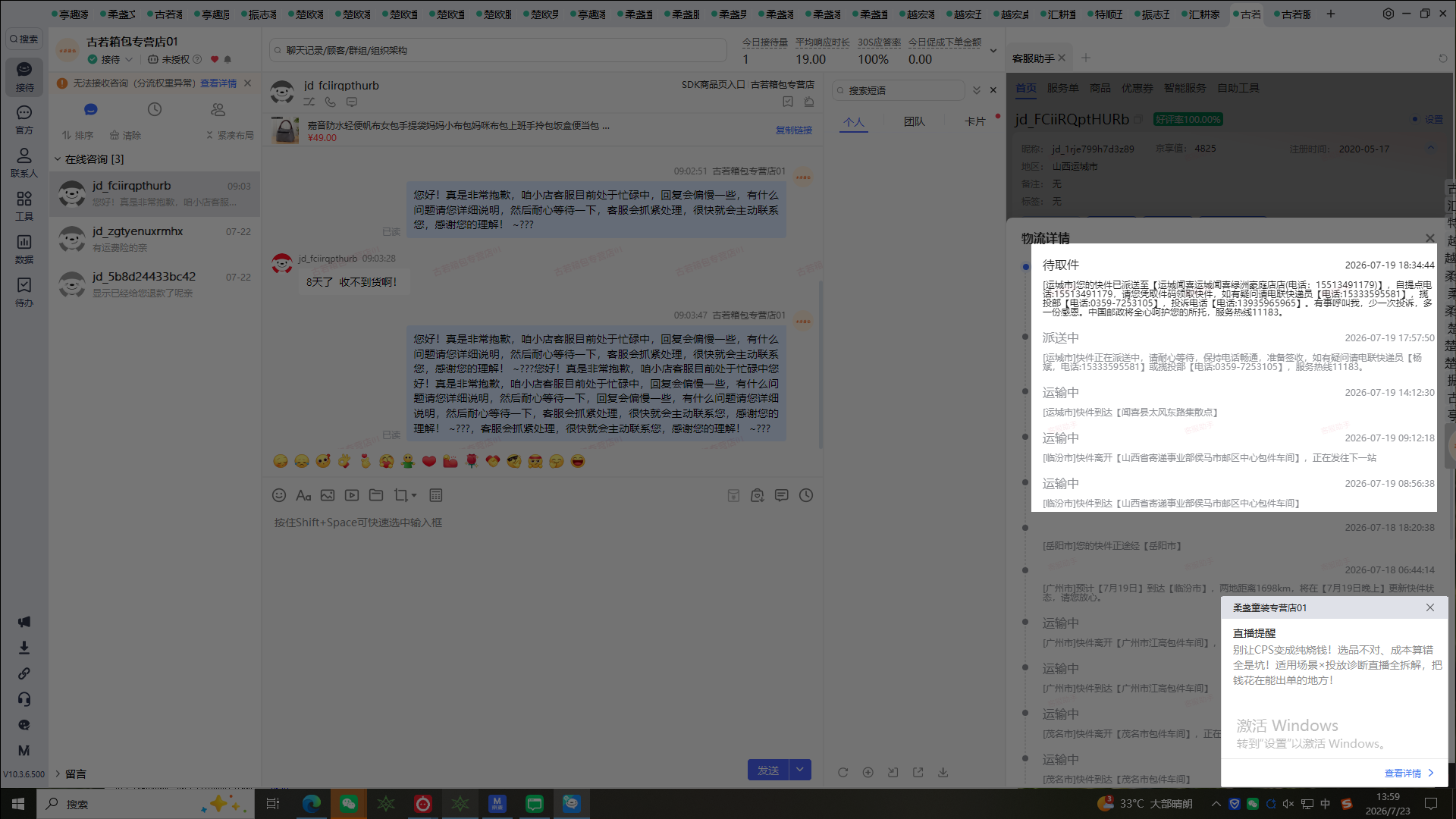The height and width of the screenshot is (819, 1456).
Task: Open the 自助工具 tab in 客服助手
Action: (x=1238, y=88)
